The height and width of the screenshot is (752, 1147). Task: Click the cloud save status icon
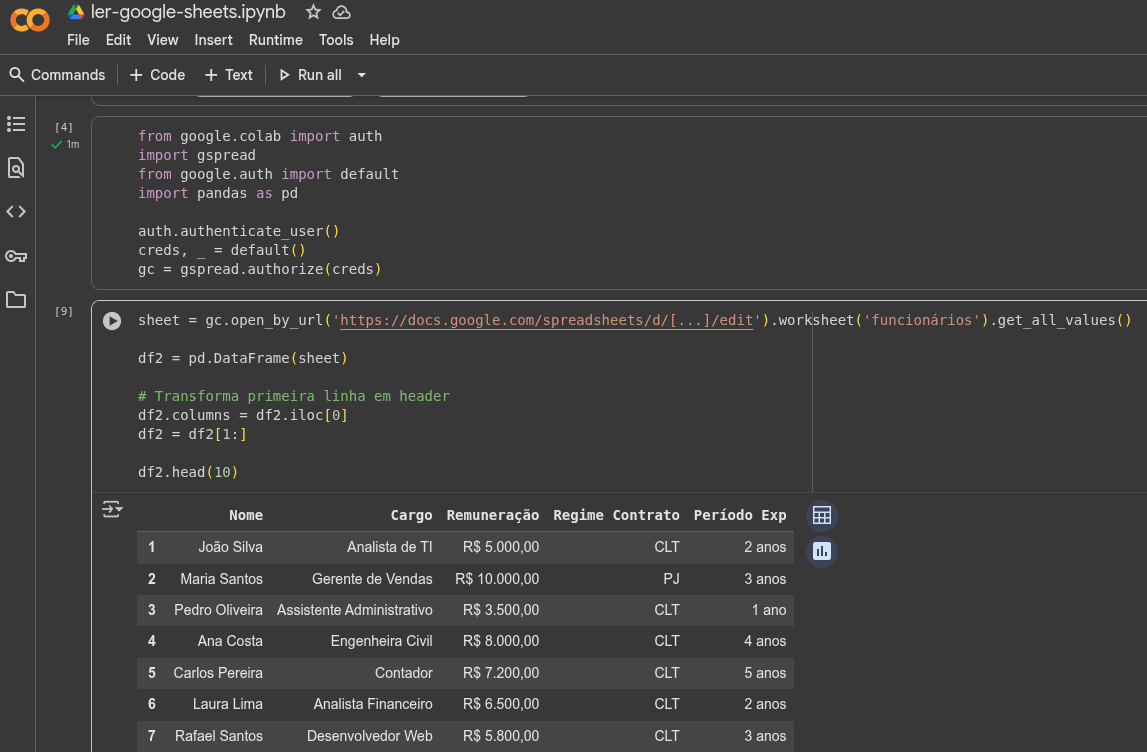pos(341,12)
